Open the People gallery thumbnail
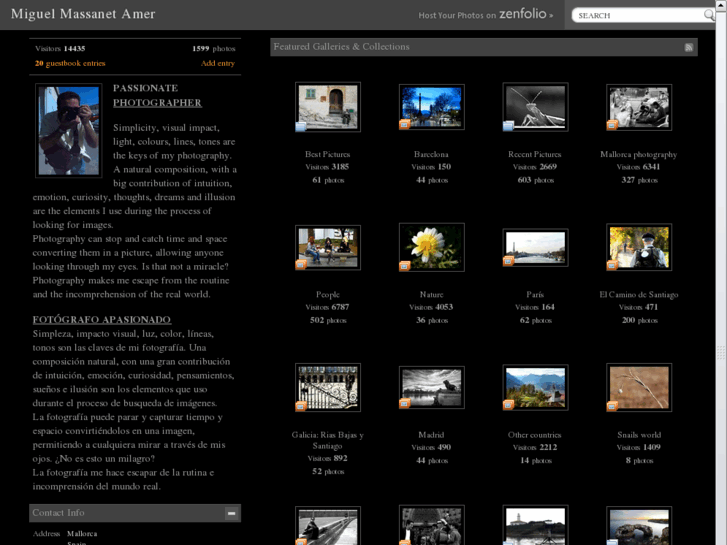 click(328, 247)
